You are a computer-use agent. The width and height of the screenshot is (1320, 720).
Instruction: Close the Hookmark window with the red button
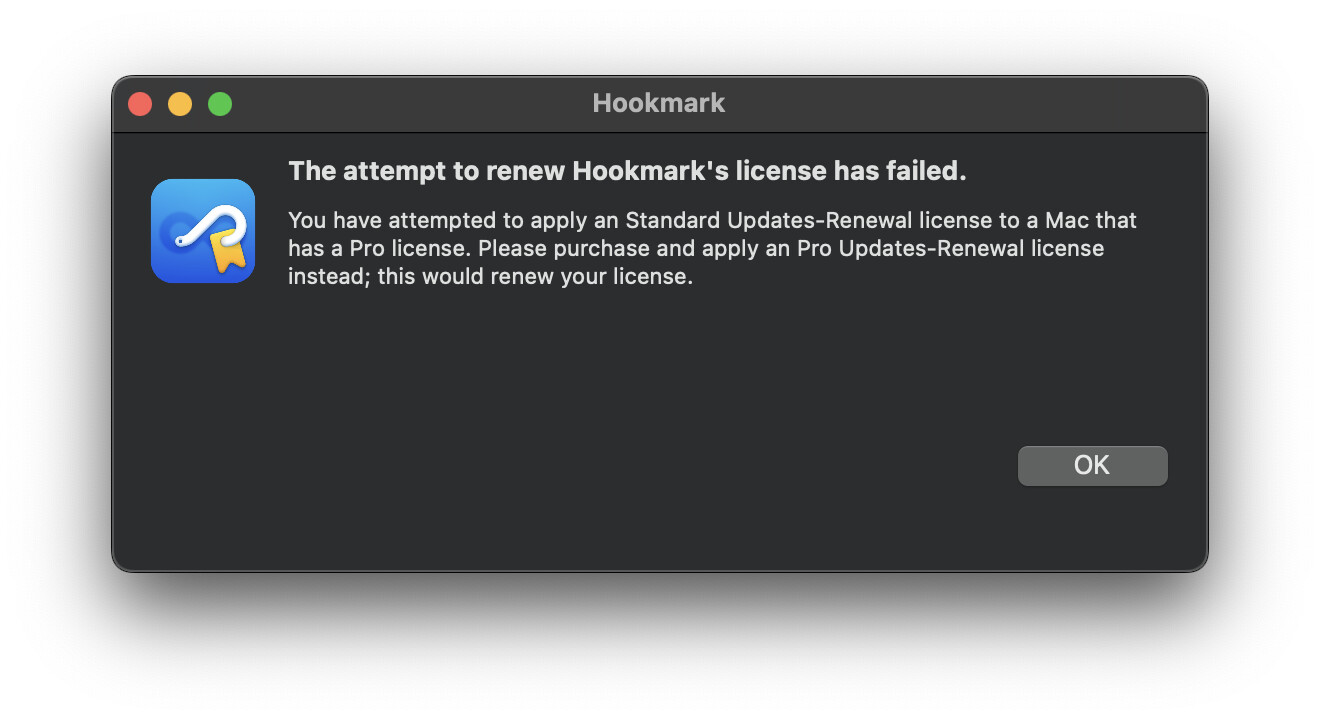coord(140,104)
